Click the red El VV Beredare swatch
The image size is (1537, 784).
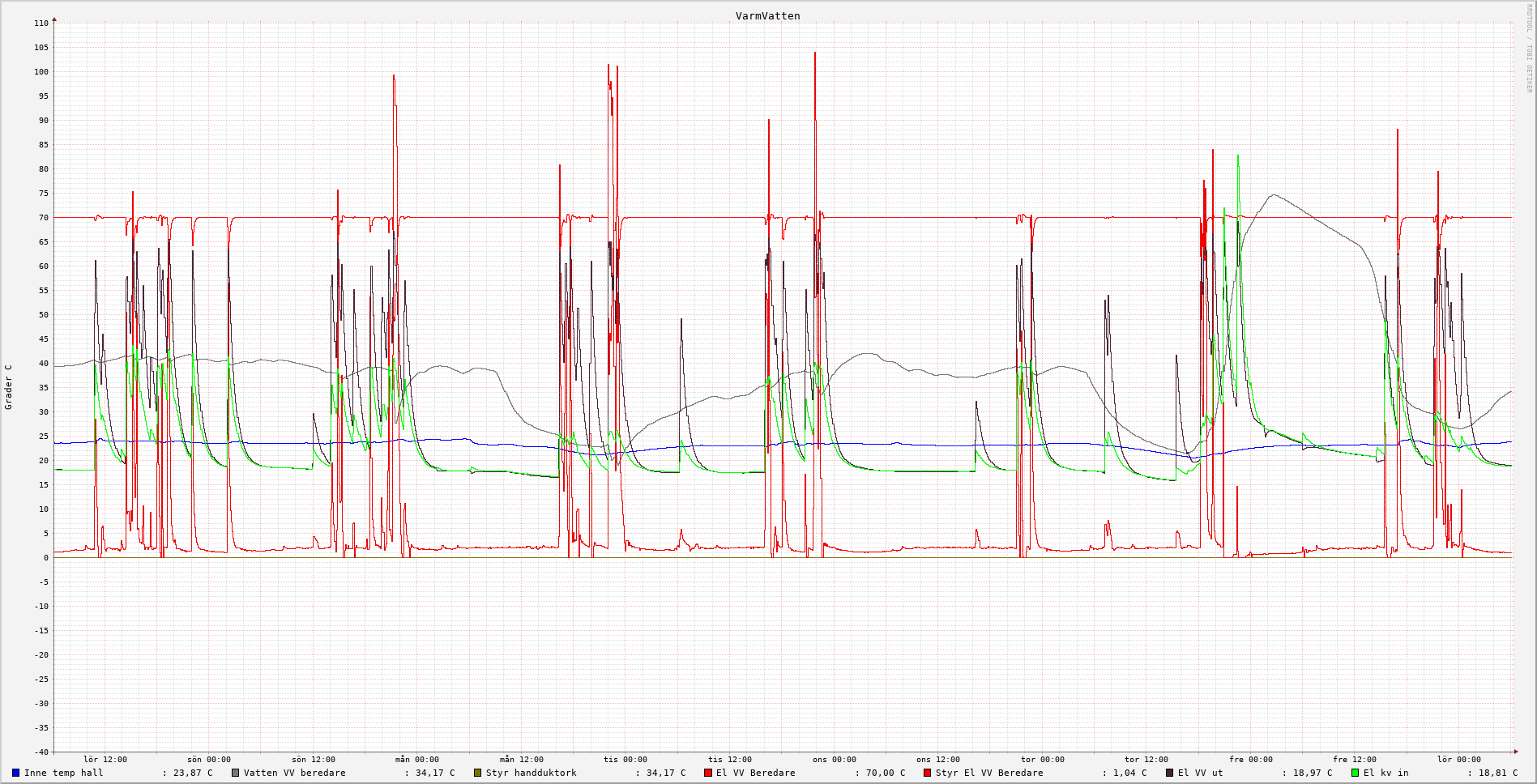click(x=708, y=773)
